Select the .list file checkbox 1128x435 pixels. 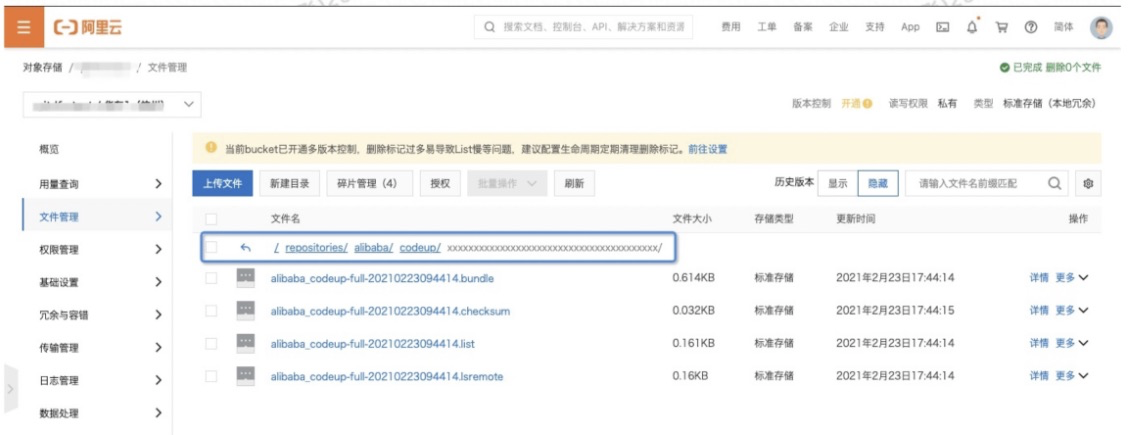[x=211, y=344]
